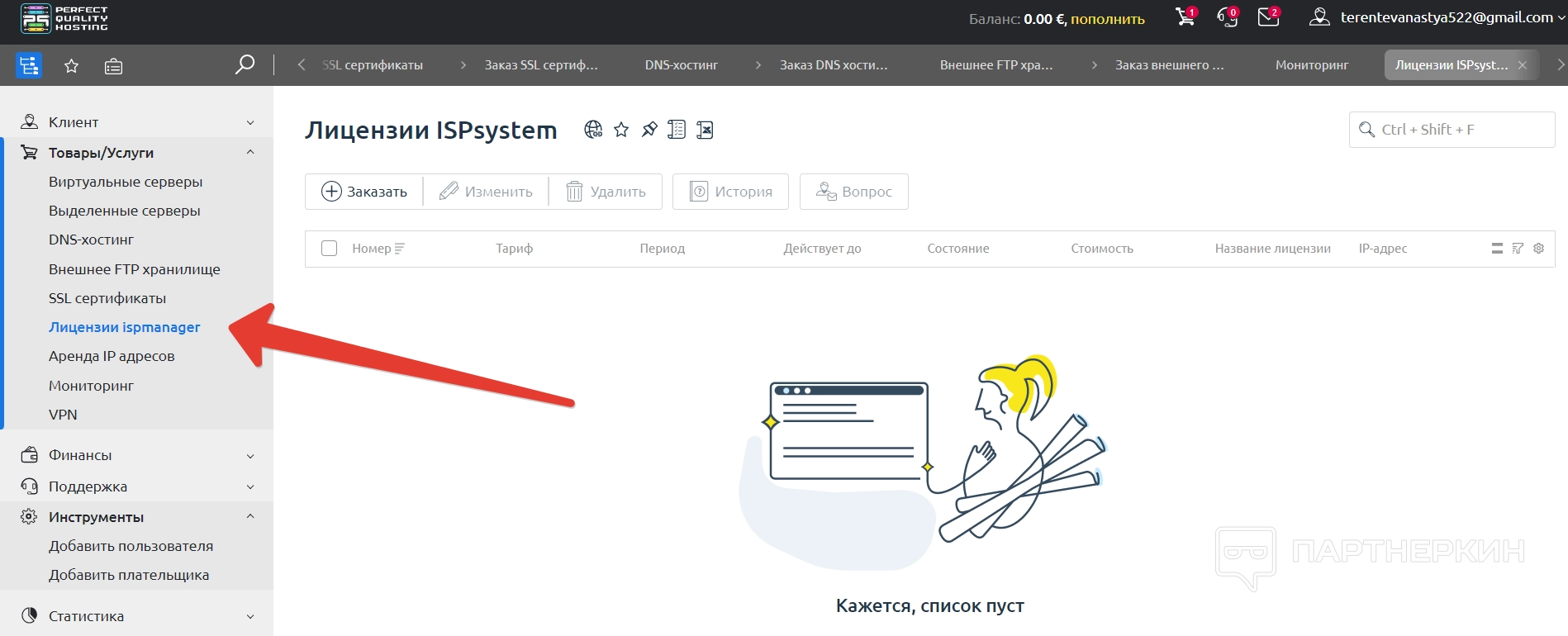Sort table by the Действует до column header
The image size is (1568, 636).
click(x=822, y=249)
